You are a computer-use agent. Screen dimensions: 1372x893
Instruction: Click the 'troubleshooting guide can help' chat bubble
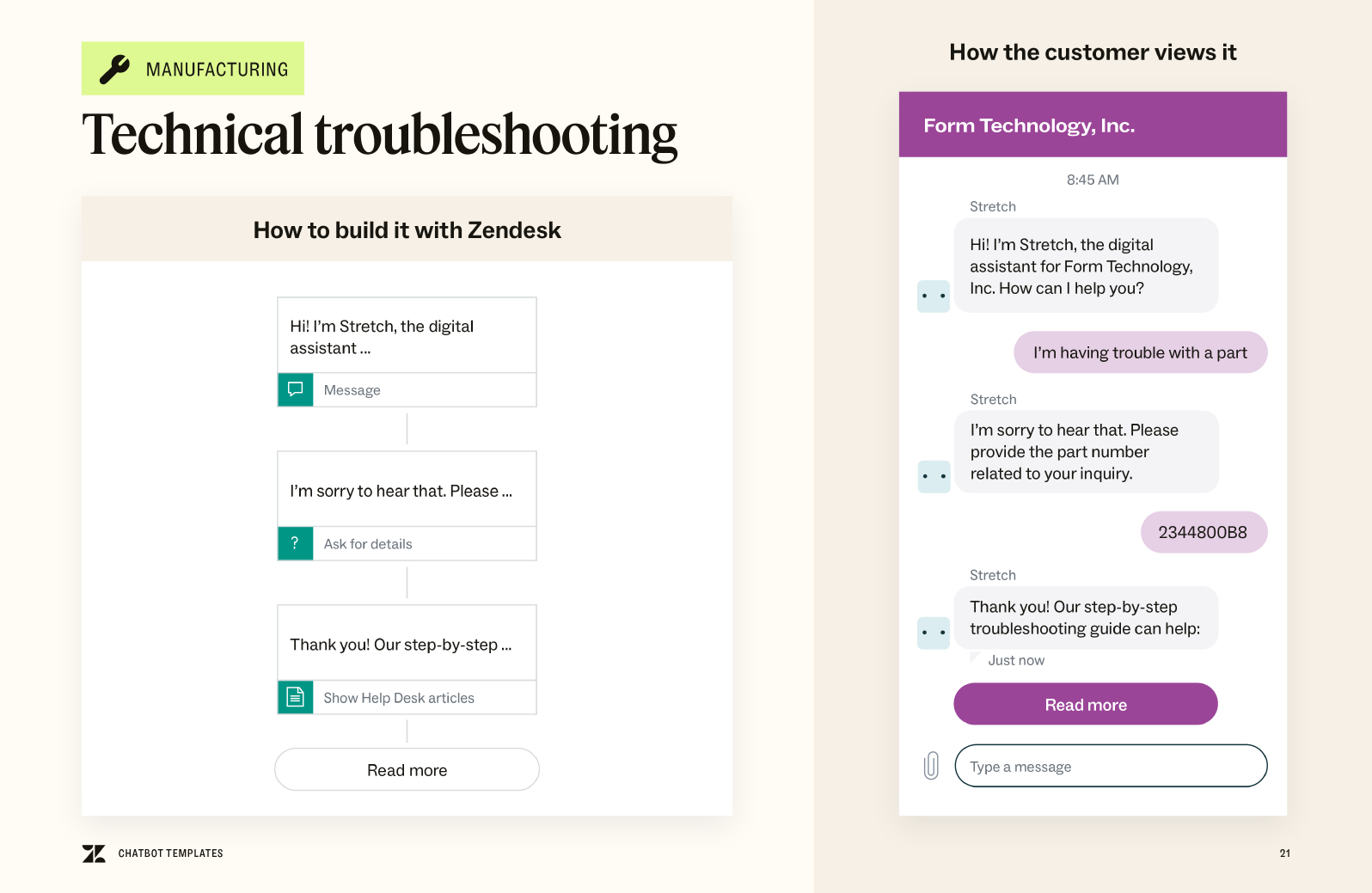(x=1086, y=618)
